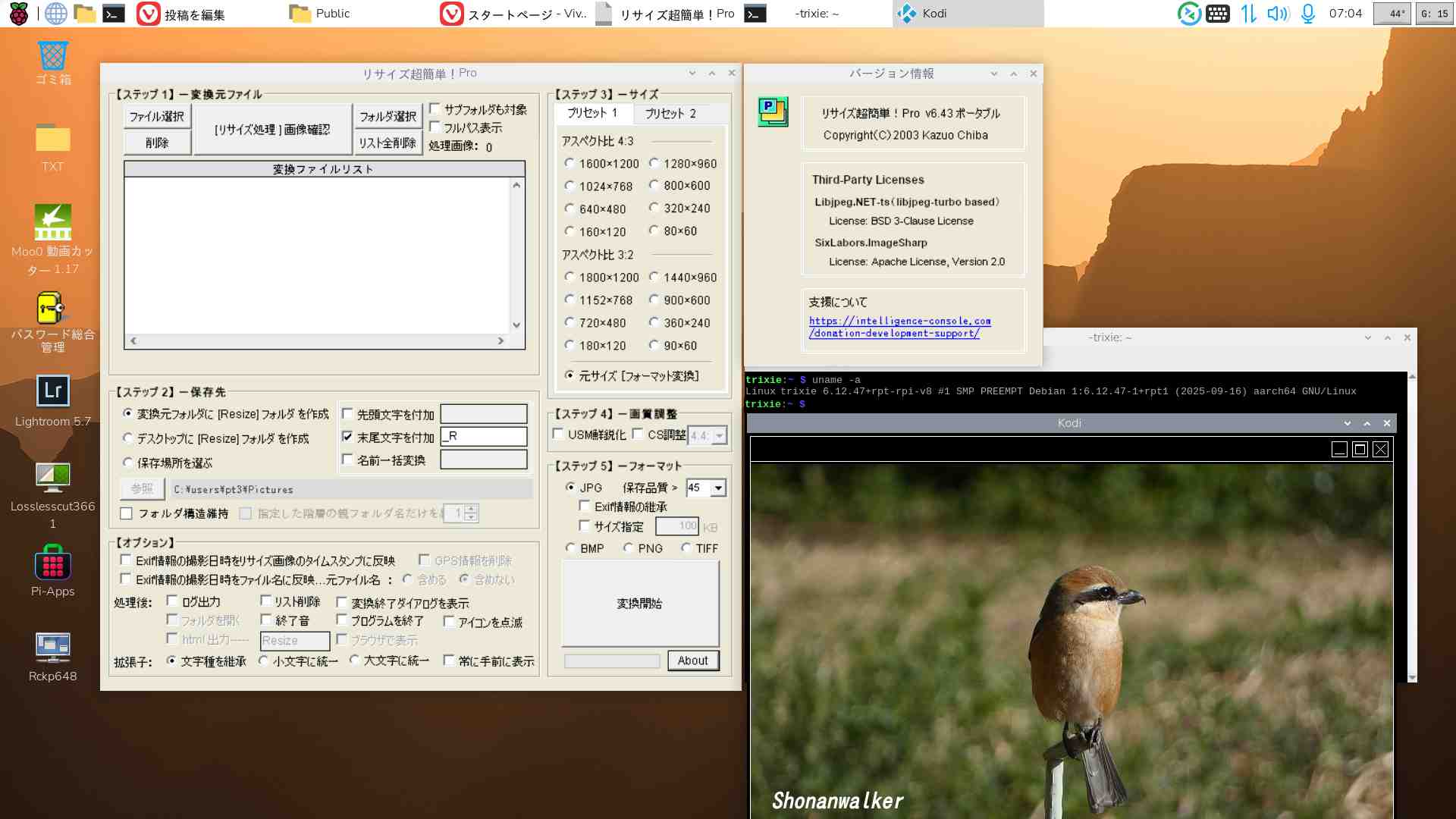Open the trash (ゴミ箱) desktop icon
Image resolution: width=1456 pixels, height=819 pixels.
point(52,56)
